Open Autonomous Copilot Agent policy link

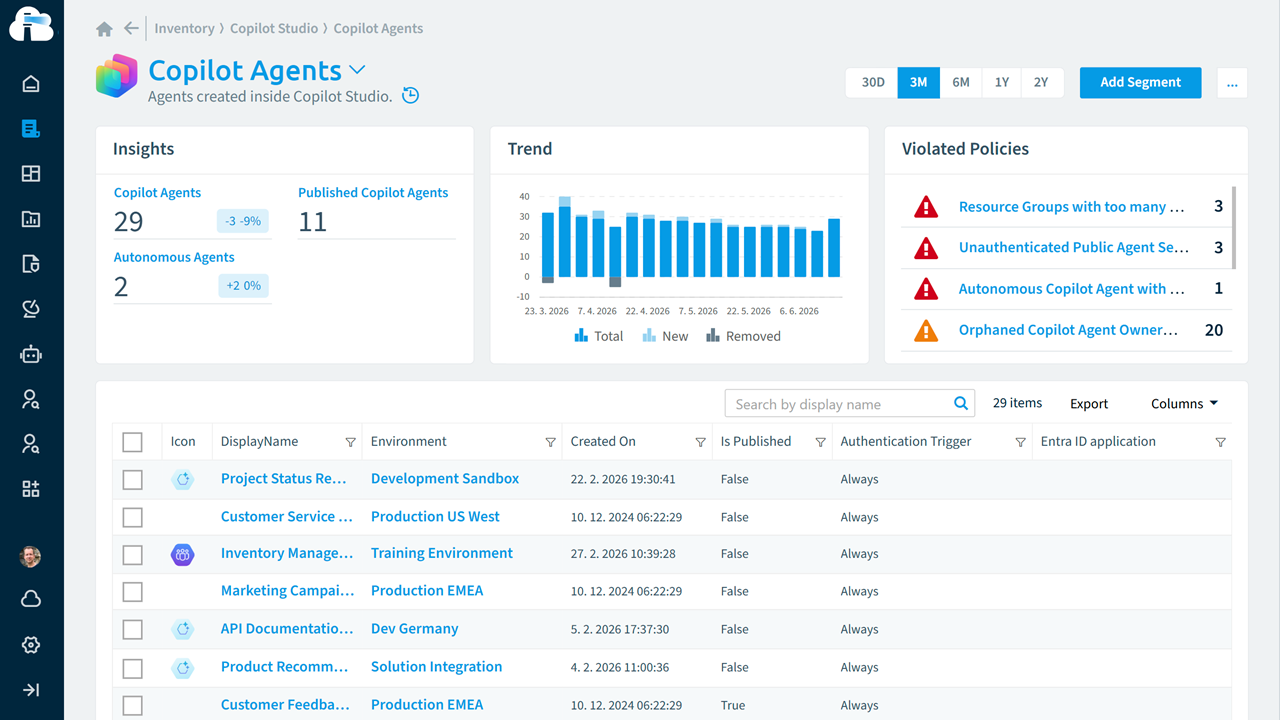(1071, 289)
